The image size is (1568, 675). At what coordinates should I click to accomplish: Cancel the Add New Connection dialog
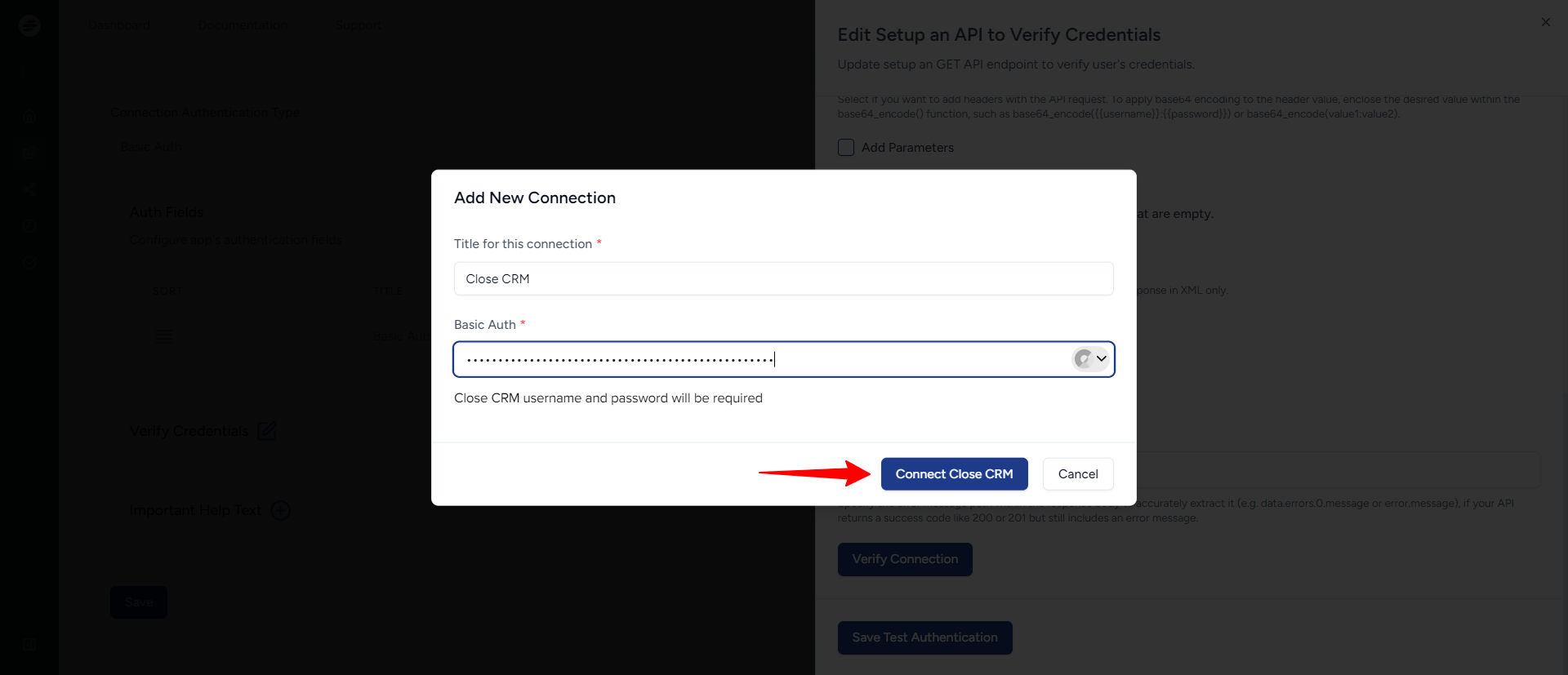1078,474
